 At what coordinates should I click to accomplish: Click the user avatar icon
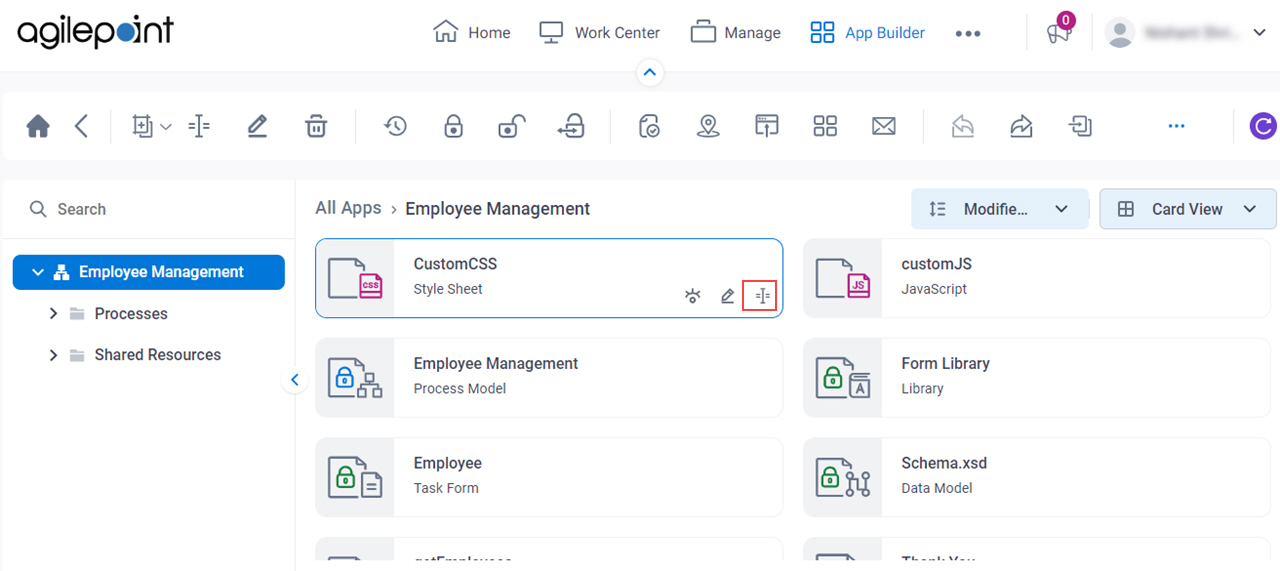click(x=1120, y=32)
